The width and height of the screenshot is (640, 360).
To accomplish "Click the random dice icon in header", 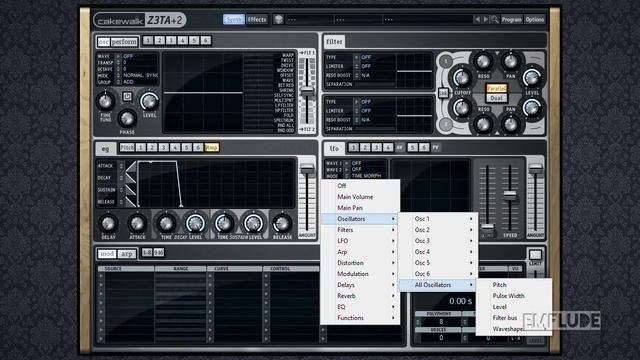I will (x=278, y=19).
